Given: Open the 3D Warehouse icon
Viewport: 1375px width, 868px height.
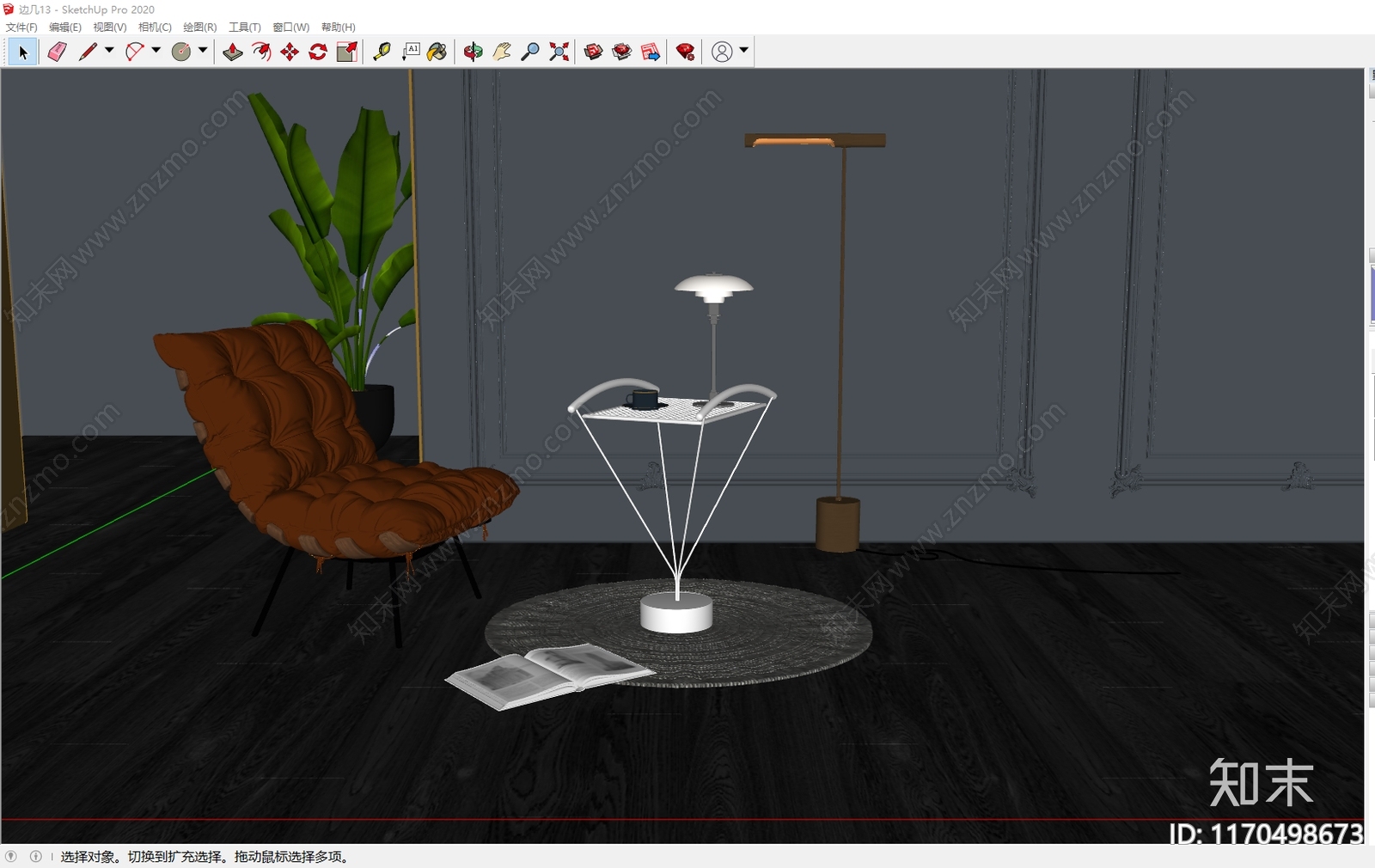Looking at the screenshot, I should pos(593,52).
